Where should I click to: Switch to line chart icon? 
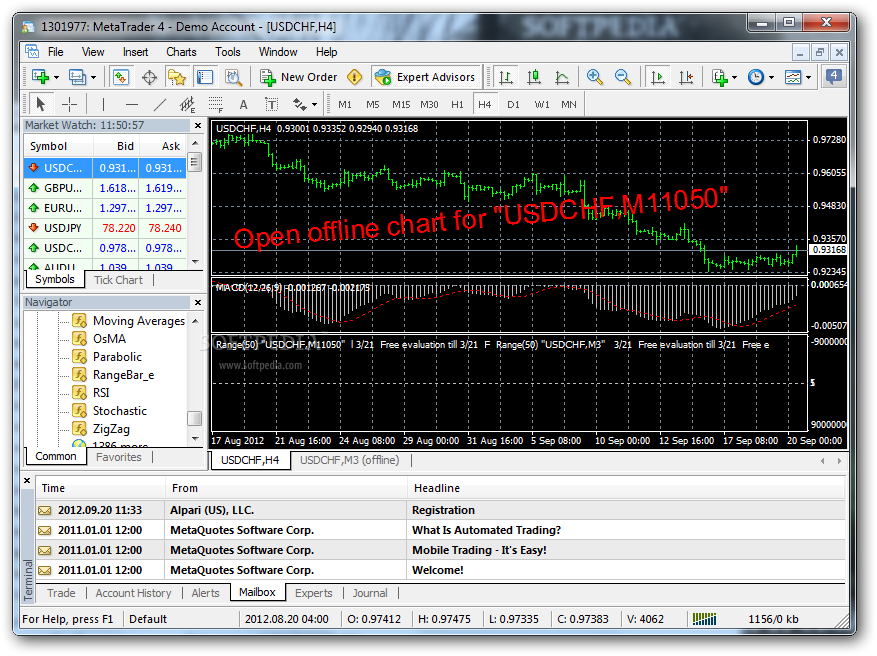point(562,77)
